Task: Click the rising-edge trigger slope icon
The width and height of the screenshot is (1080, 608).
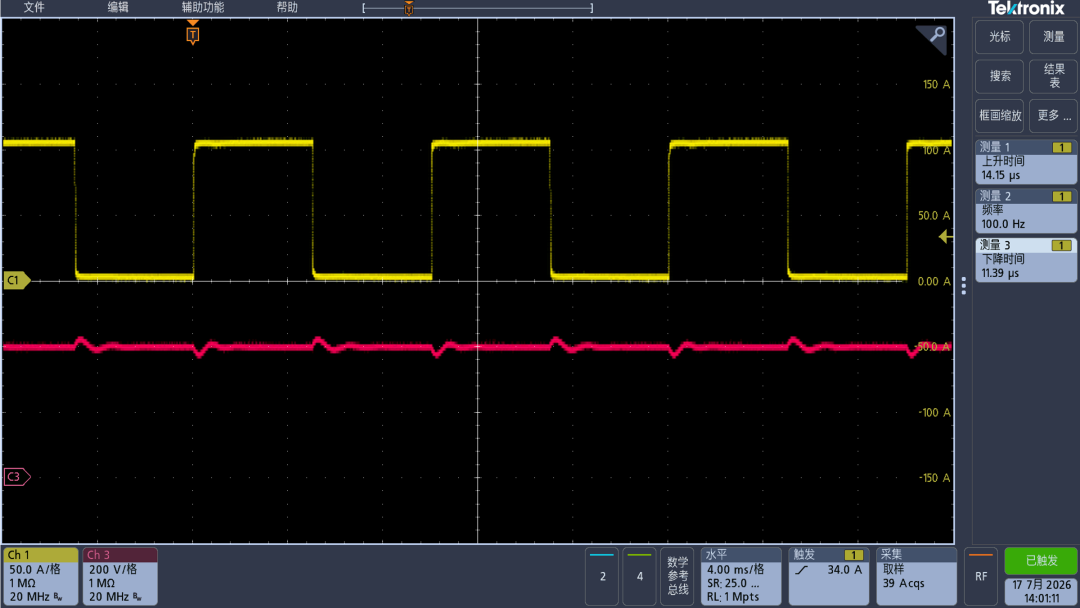Action: coord(802,570)
